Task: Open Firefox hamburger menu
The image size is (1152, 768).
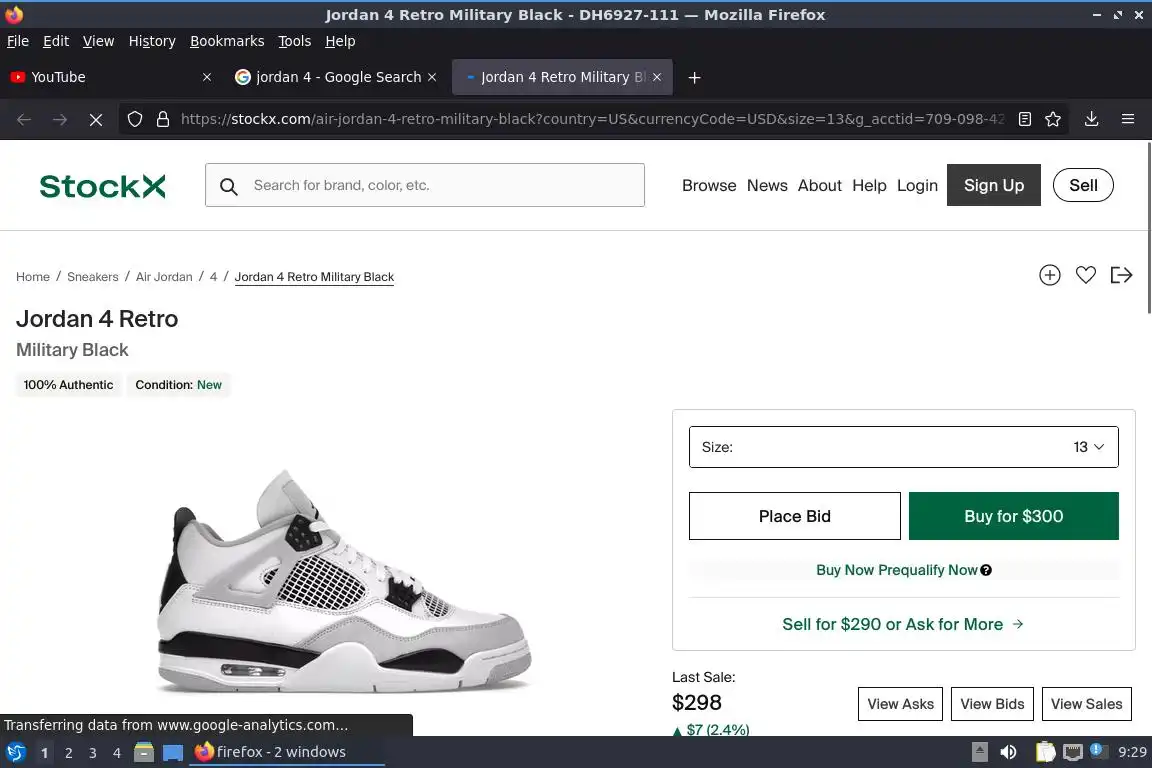Action: 1128,119
